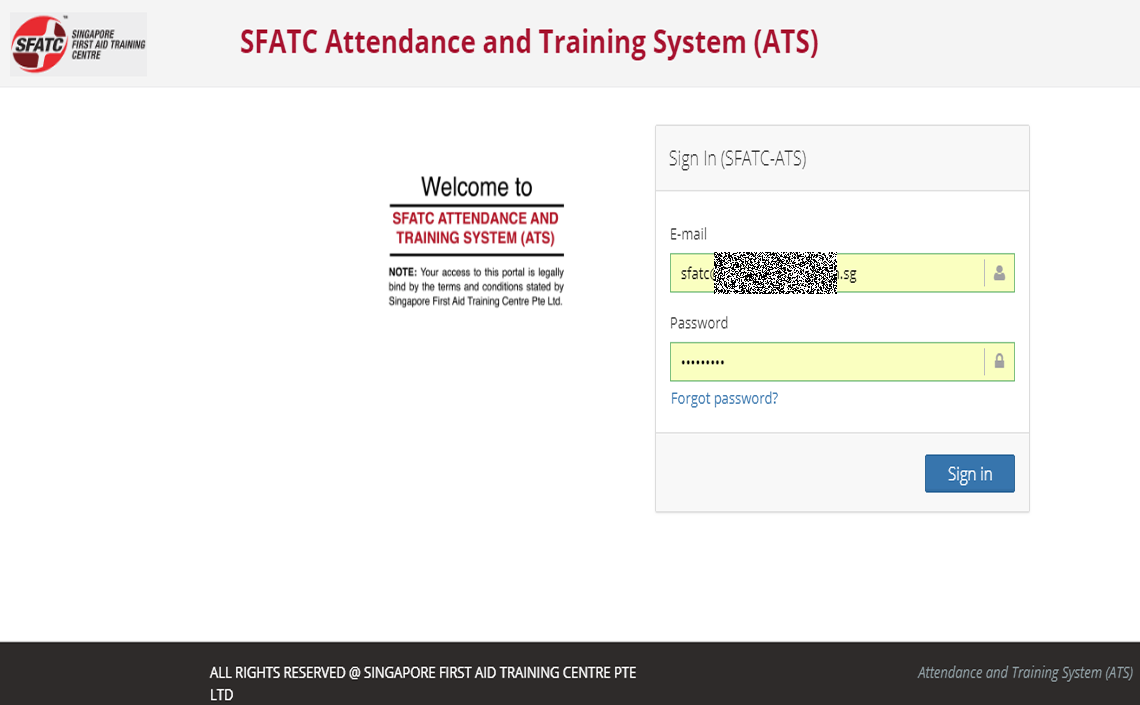This screenshot has width=1140, height=705.
Task: Focus the Password input field
Action: coord(842,362)
